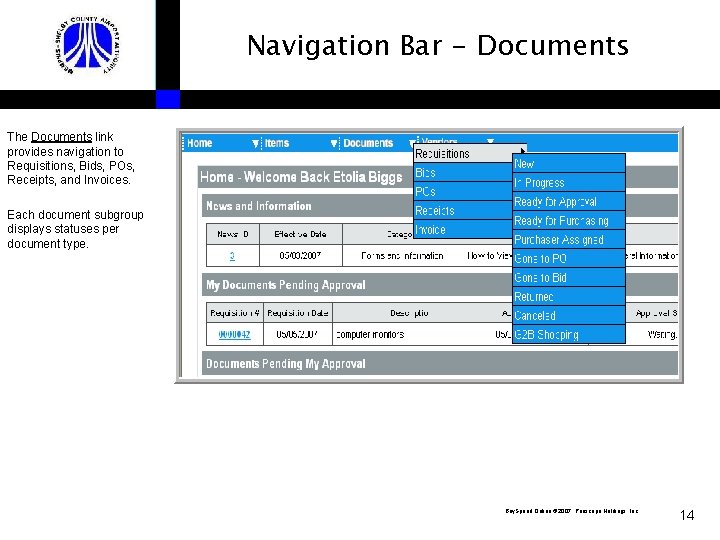Open the Home menu in navigation bar
The image size is (720, 540).
(199, 143)
